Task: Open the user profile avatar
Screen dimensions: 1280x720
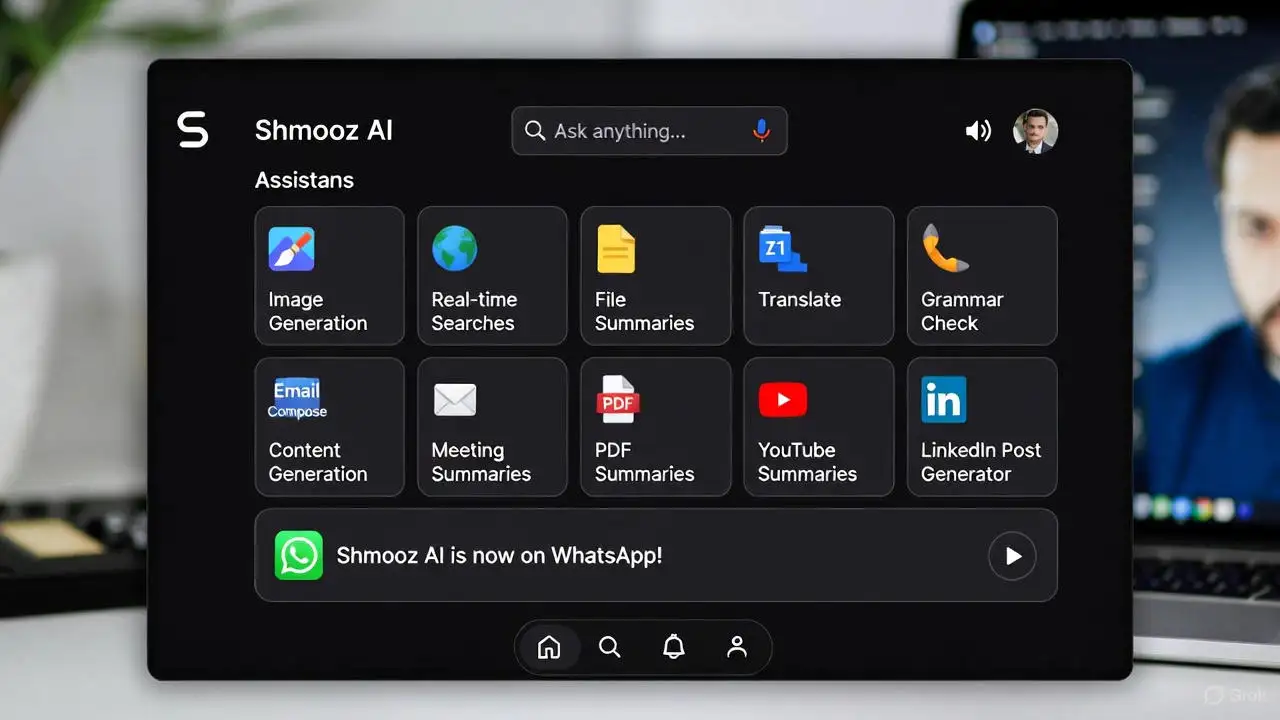Action: [x=1035, y=131]
